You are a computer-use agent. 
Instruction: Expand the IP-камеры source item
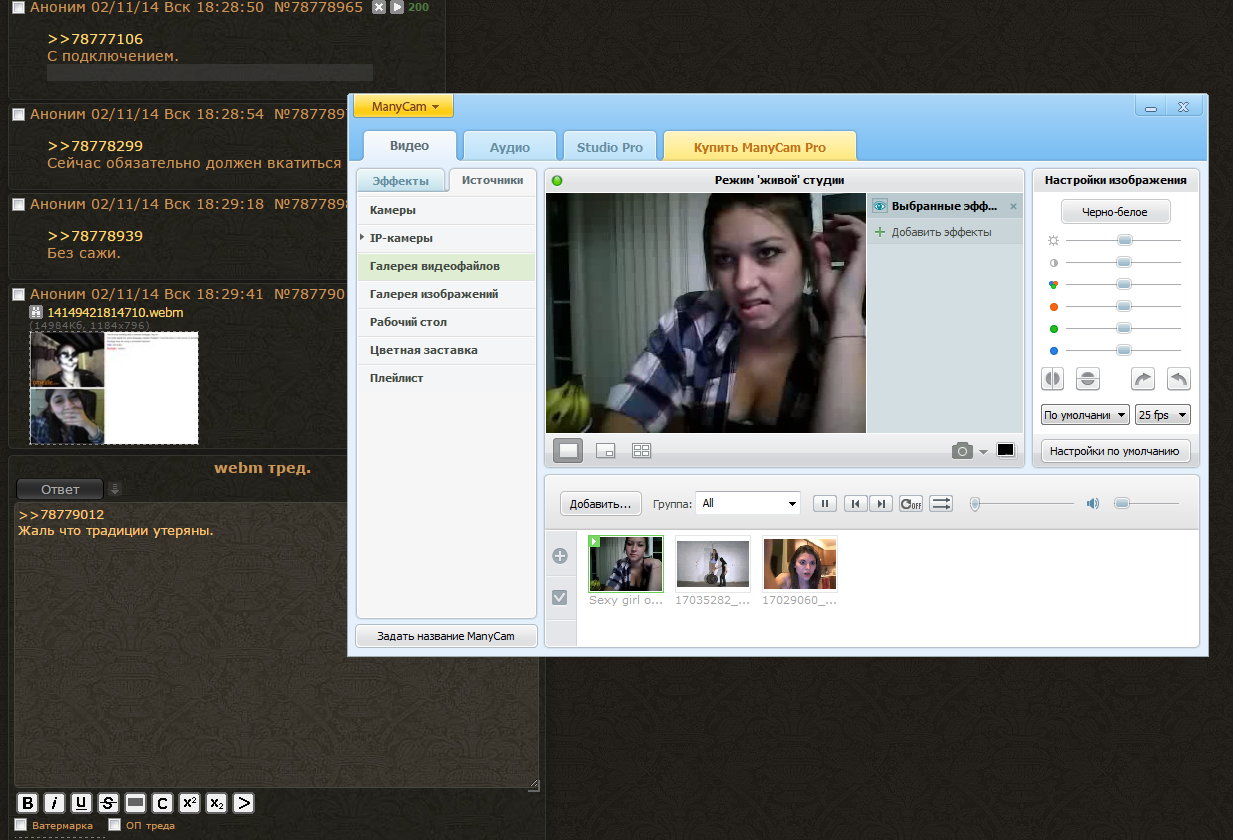coord(361,237)
